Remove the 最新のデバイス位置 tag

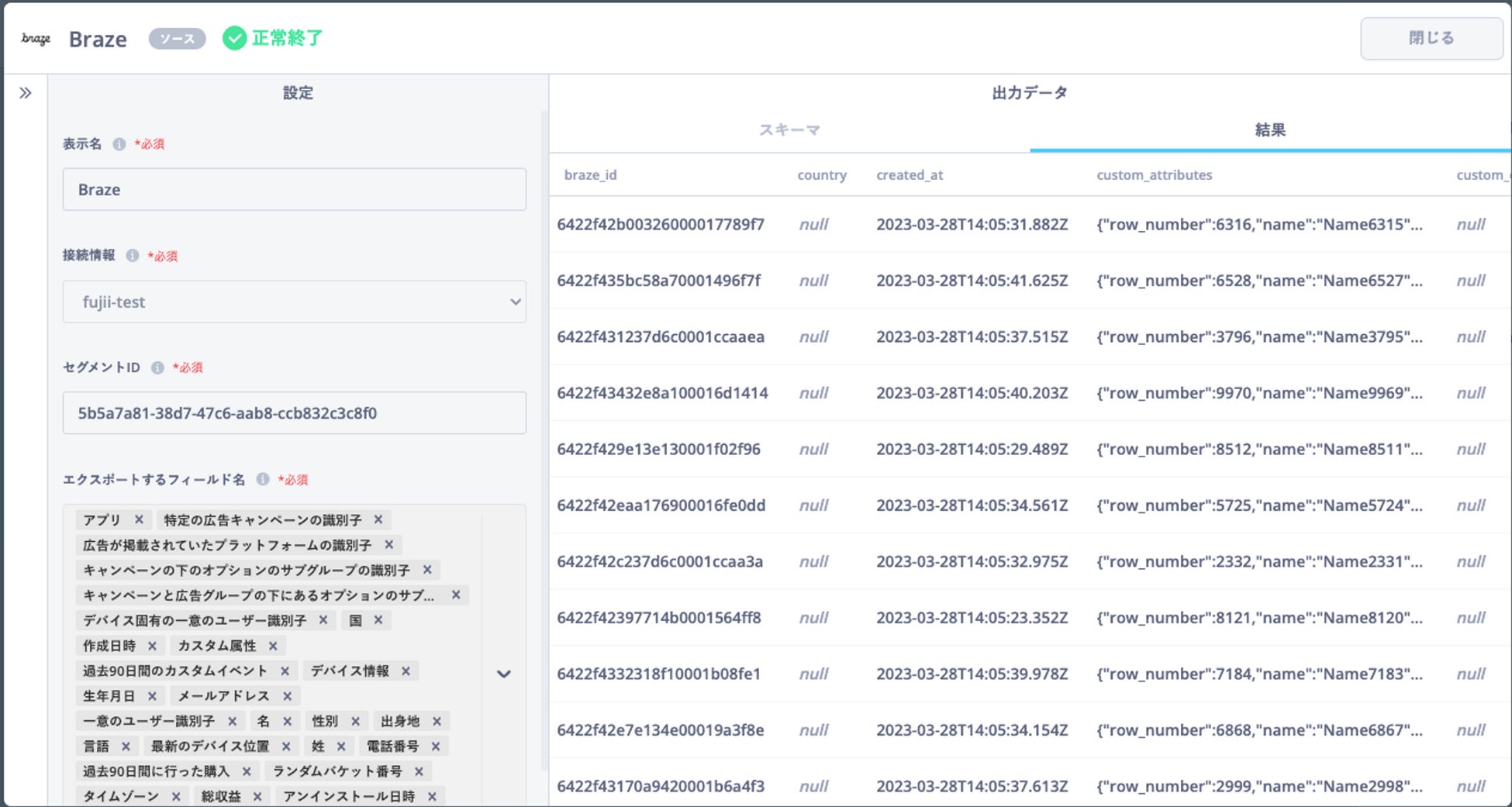(286, 746)
